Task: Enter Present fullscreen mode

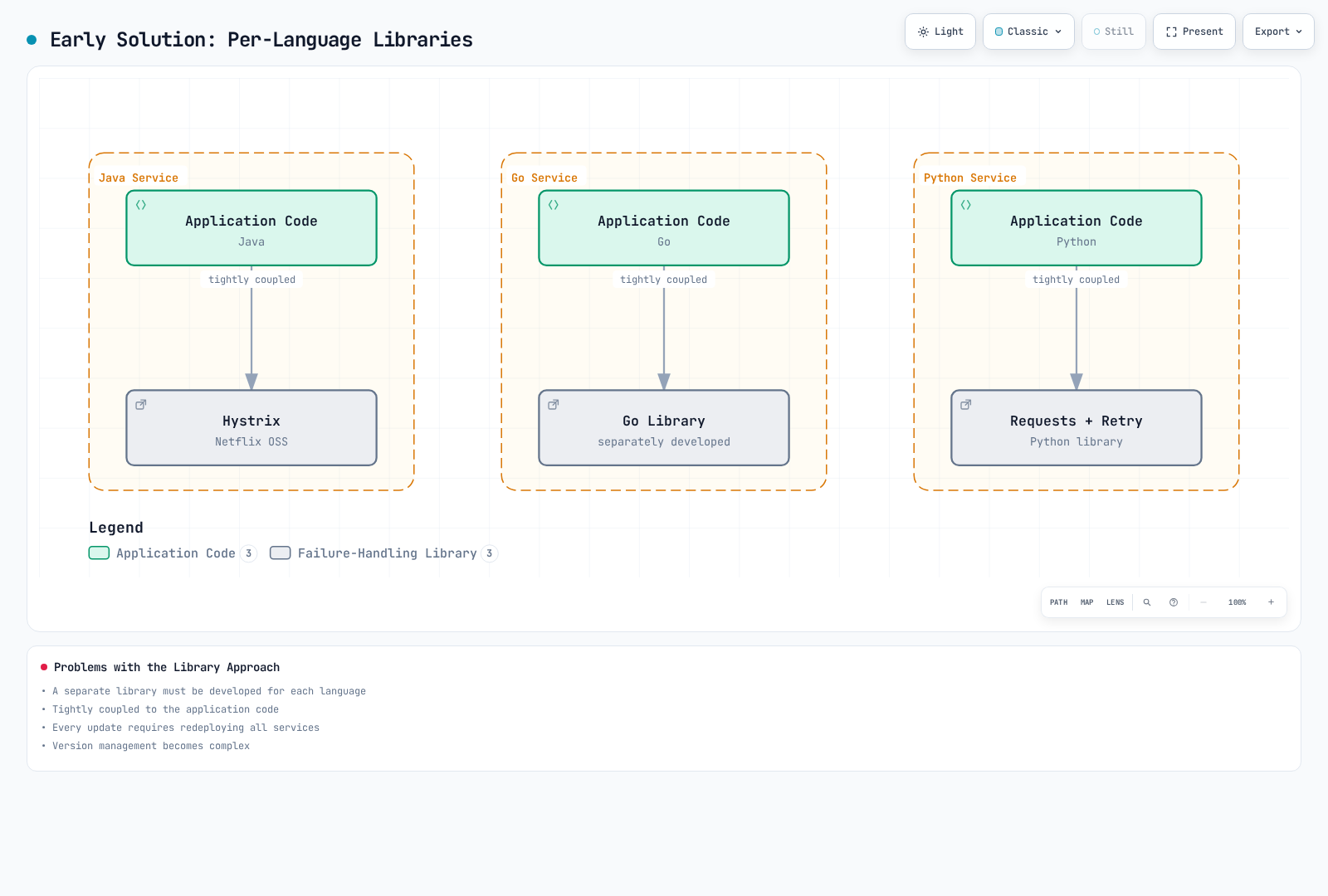Action: click(x=1194, y=32)
